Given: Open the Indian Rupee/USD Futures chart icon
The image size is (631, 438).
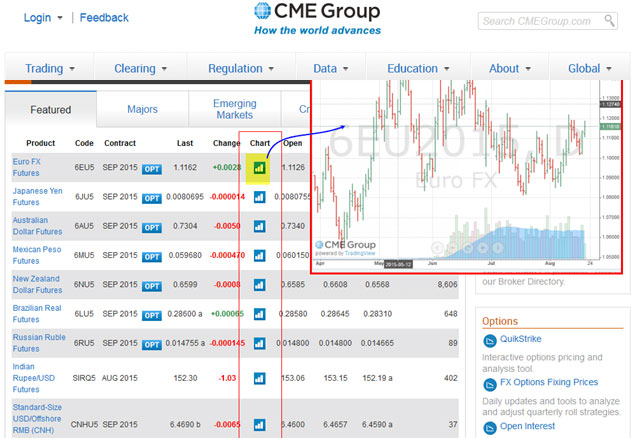Looking at the screenshot, I should point(259,378).
